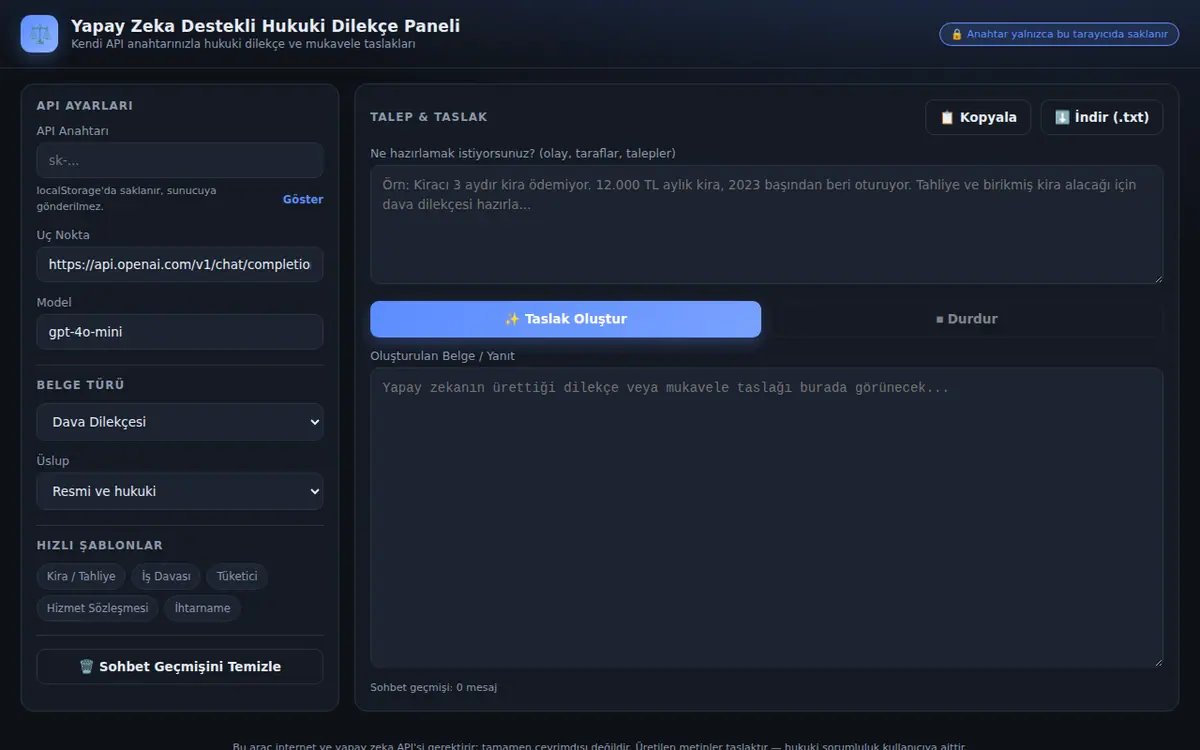Pick the Hizmet Sözleşmesi template chip
The width and height of the screenshot is (1200, 750).
[97, 608]
